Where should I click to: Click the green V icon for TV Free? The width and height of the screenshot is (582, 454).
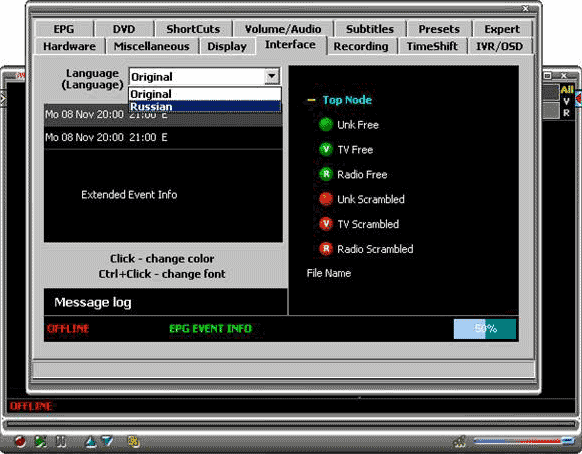[326, 150]
